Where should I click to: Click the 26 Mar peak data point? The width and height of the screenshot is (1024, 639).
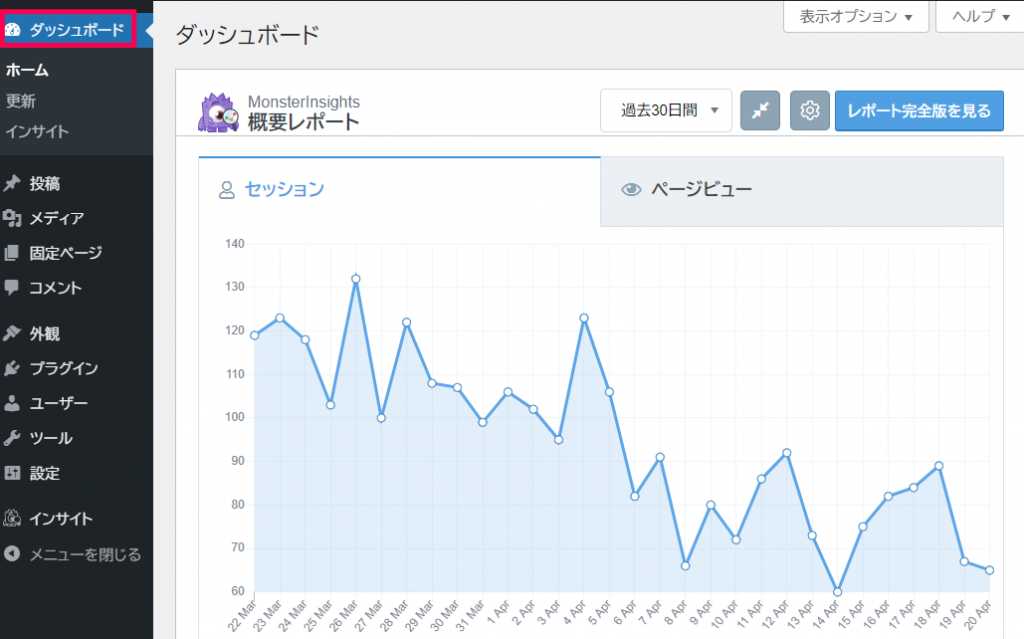(356, 279)
